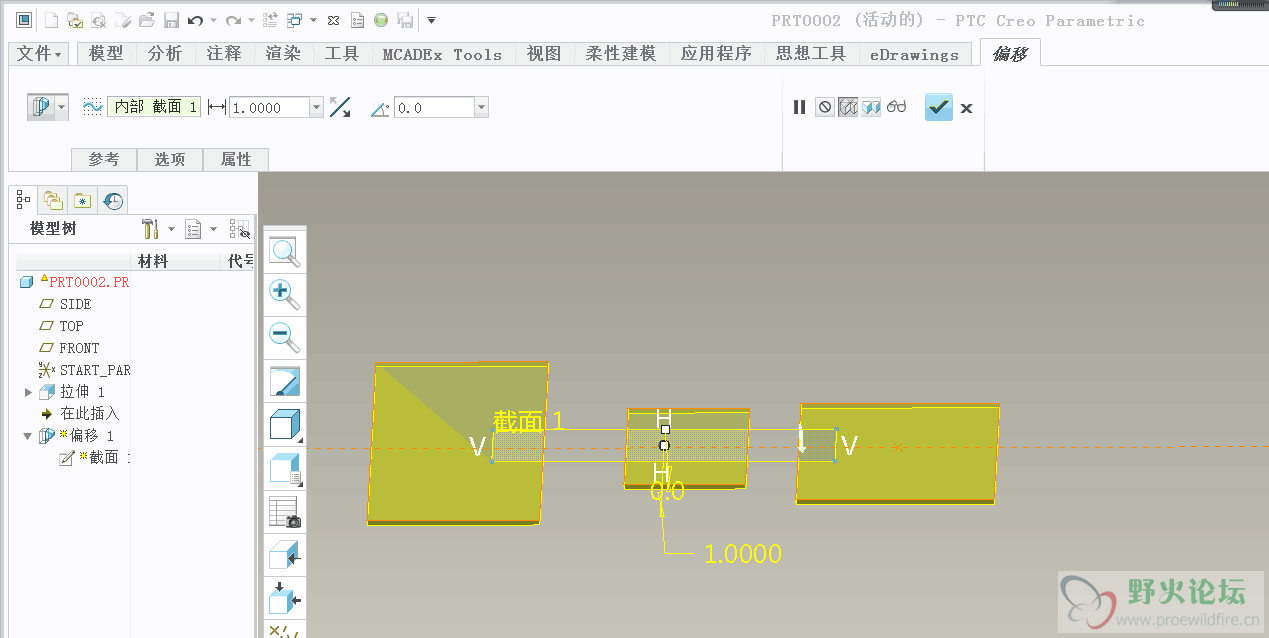Toggle the attached preview icon

(x=871, y=107)
